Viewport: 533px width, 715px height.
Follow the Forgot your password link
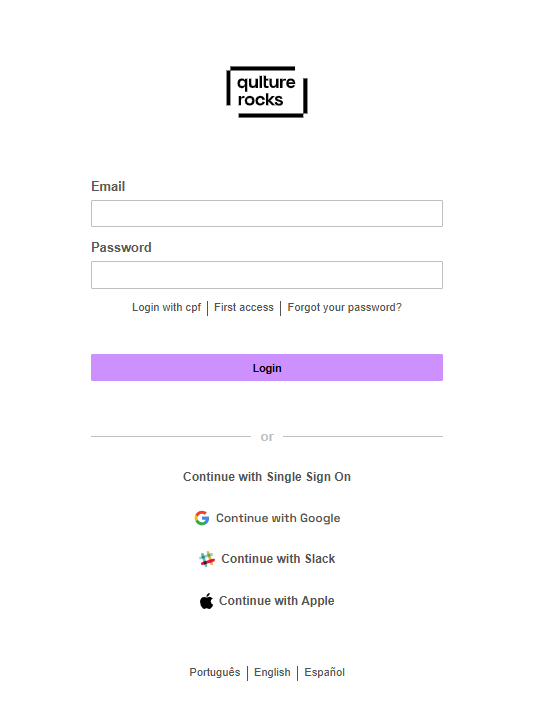(x=345, y=307)
